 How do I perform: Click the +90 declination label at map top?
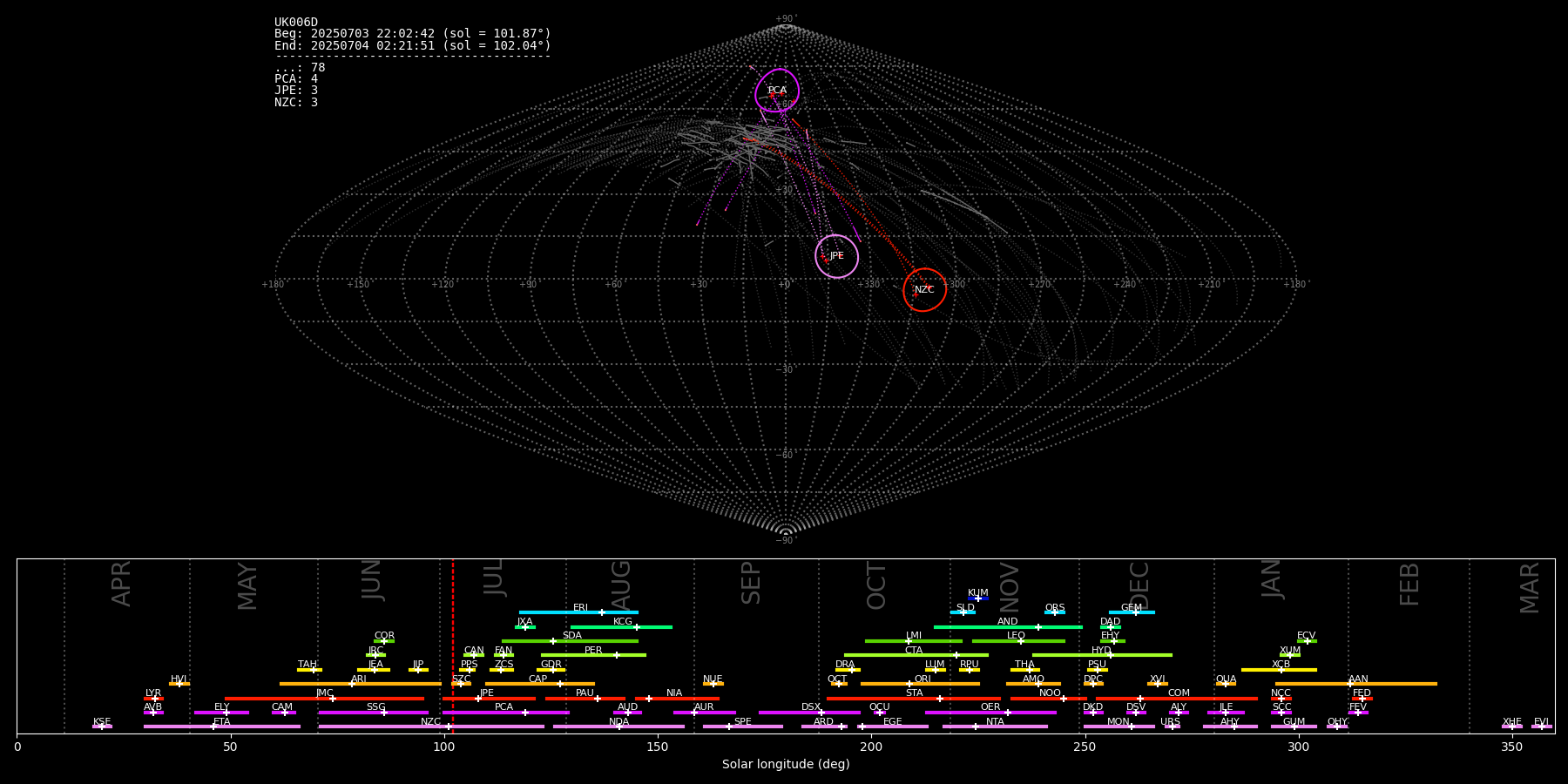(x=785, y=19)
